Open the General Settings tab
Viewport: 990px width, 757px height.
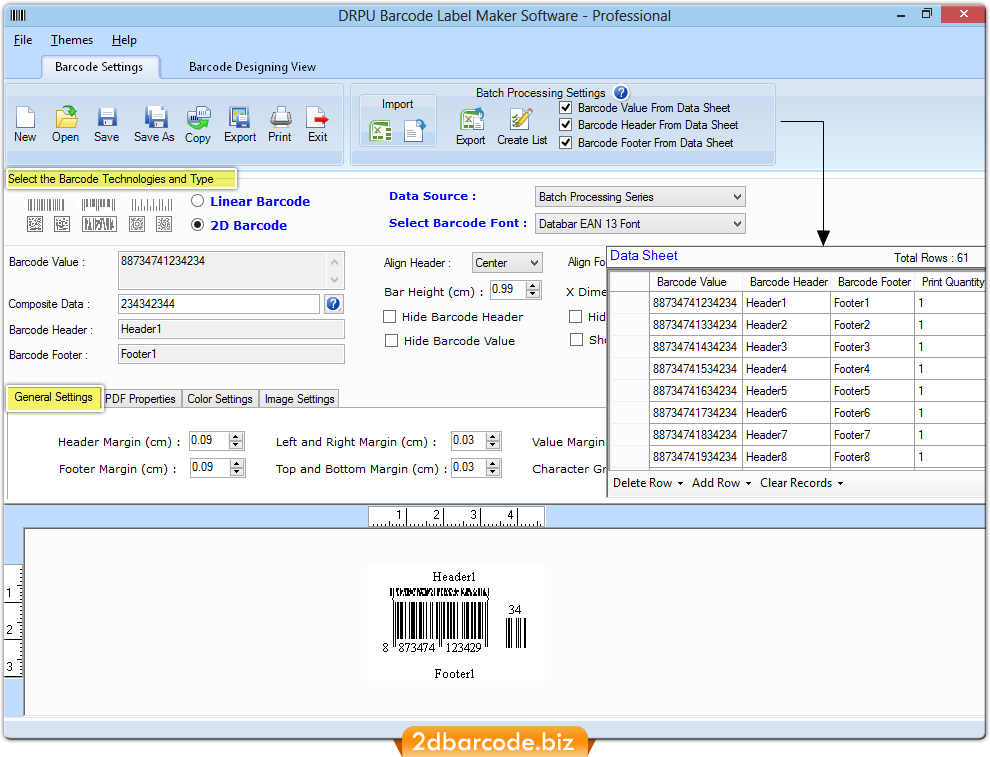[x=54, y=397]
